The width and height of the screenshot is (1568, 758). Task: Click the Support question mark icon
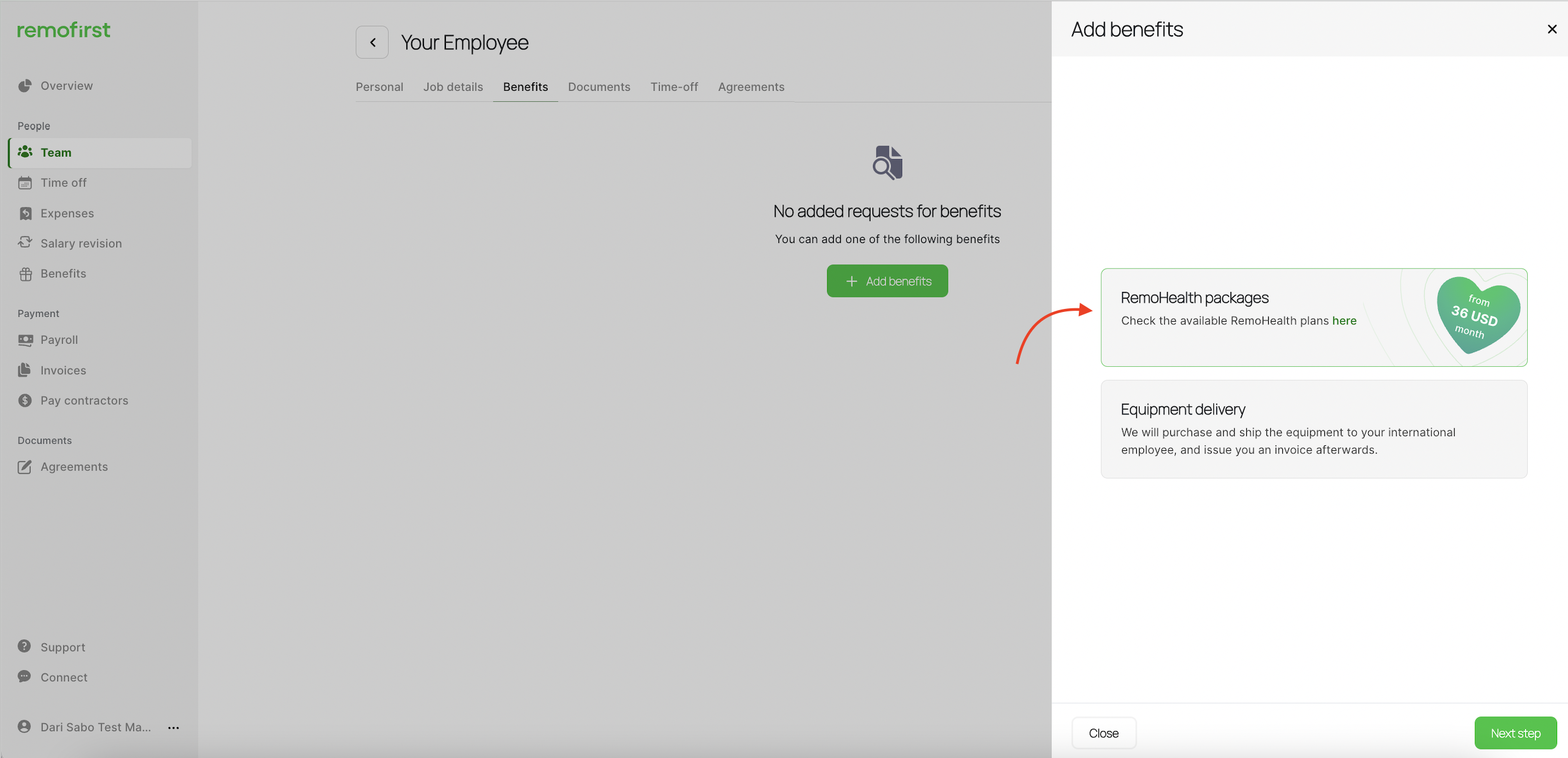[x=24, y=646]
